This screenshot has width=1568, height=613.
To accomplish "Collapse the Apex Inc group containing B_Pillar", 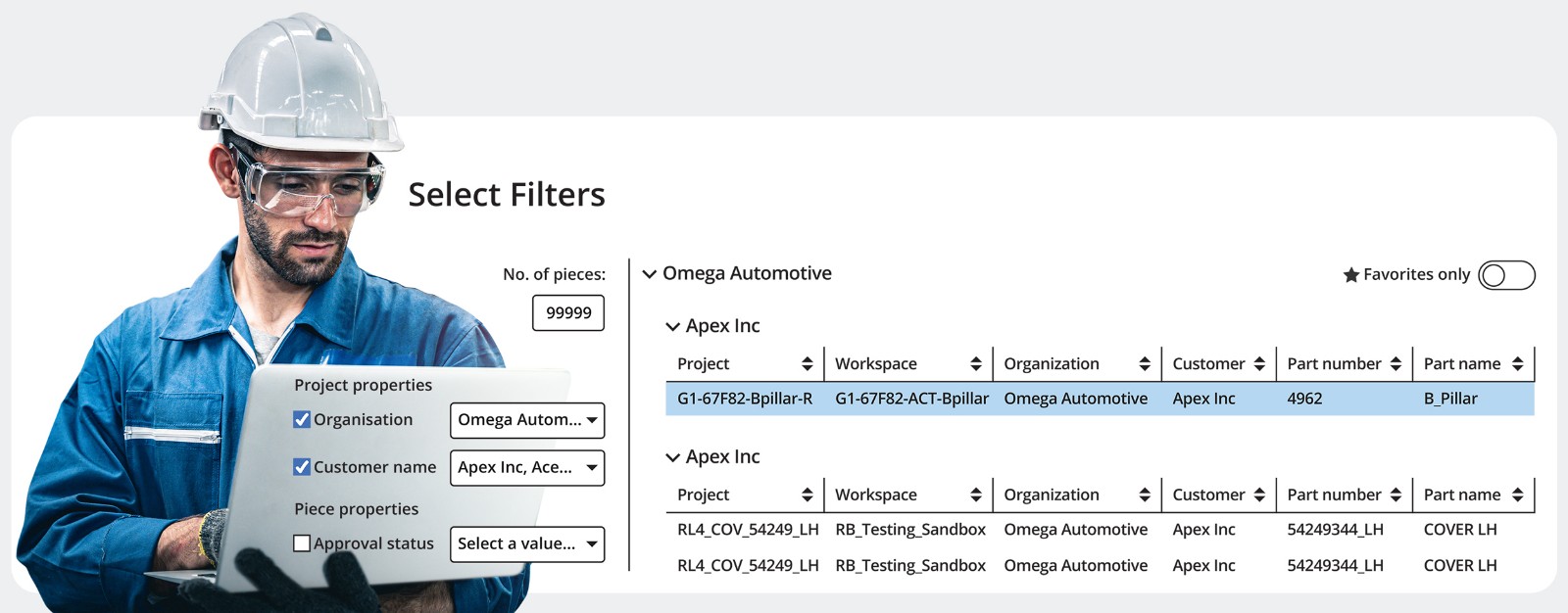I will [672, 327].
